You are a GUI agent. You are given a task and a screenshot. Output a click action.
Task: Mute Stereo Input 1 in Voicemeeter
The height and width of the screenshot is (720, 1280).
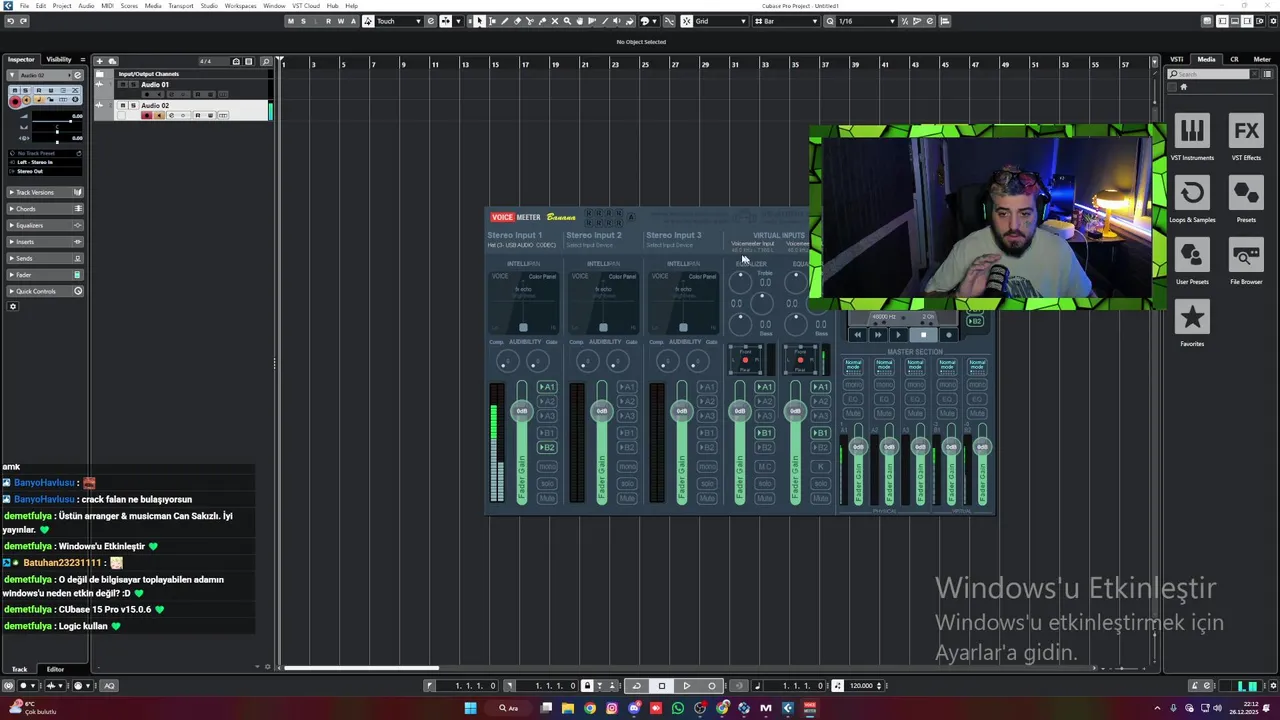[x=547, y=498]
